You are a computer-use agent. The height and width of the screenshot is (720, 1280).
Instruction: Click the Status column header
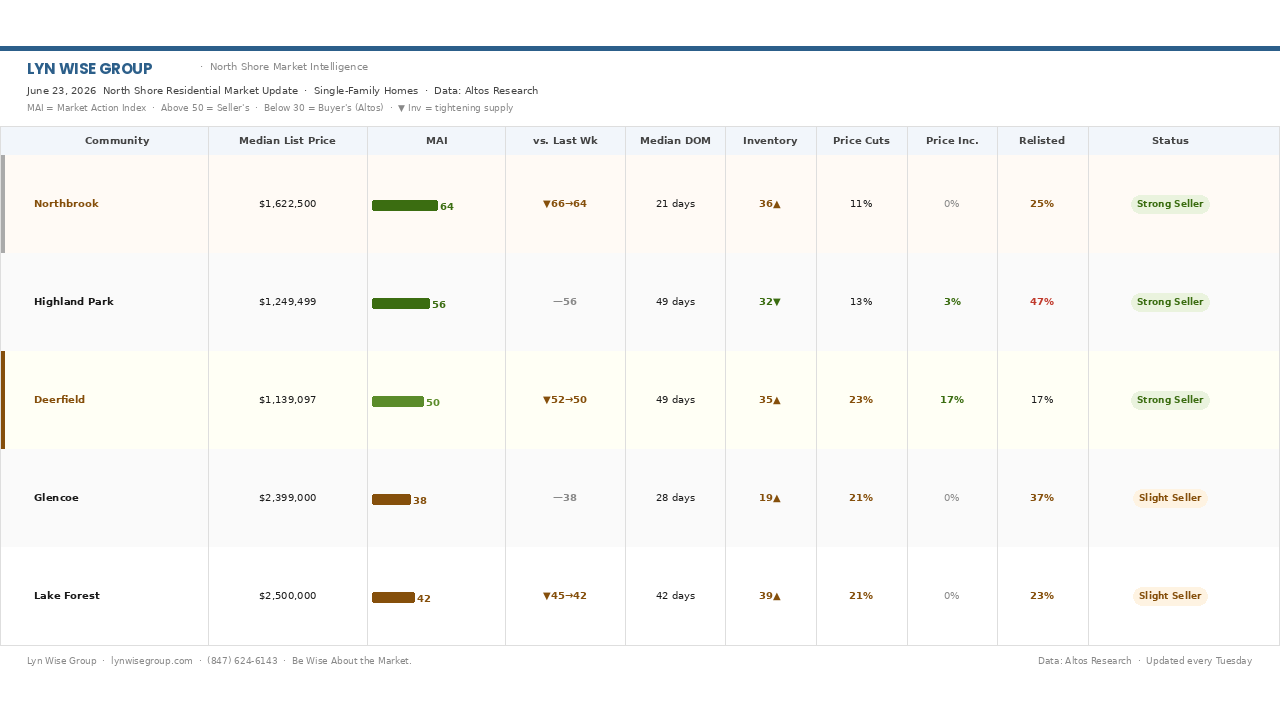[1170, 141]
